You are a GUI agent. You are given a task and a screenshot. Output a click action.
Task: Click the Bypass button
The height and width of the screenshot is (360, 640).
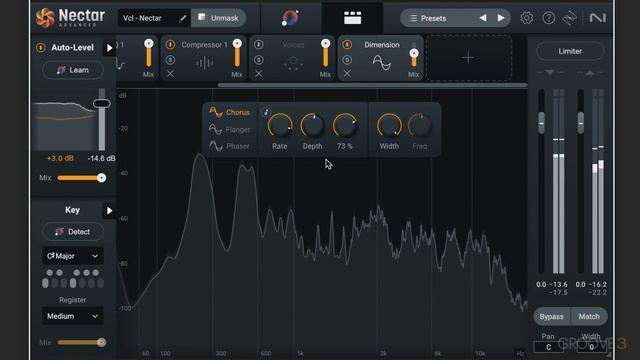tap(551, 317)
